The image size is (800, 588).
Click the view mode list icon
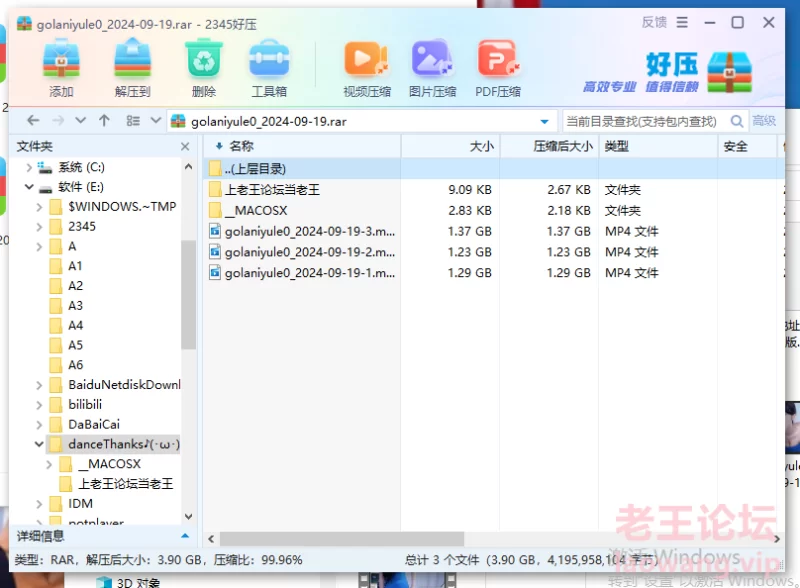click(133, 121)
